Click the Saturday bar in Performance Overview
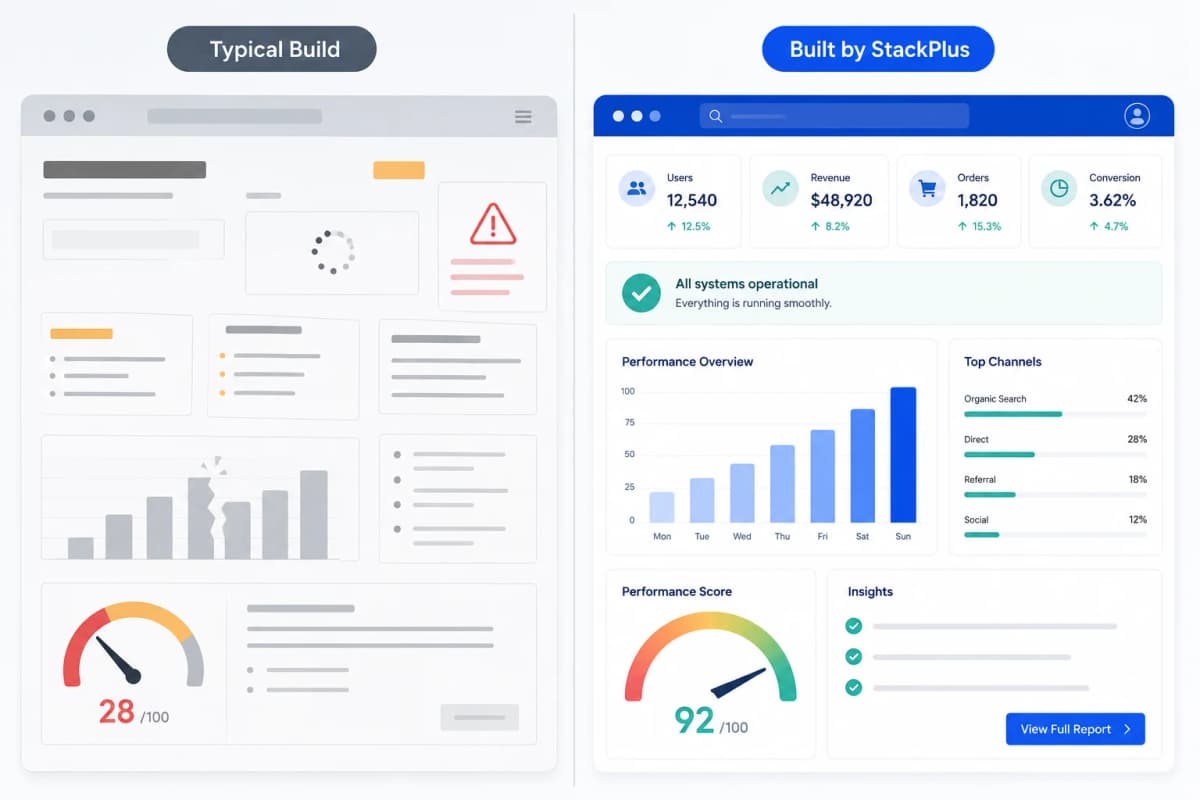This screenshot has width=1200, height=800. pos(863,466)
